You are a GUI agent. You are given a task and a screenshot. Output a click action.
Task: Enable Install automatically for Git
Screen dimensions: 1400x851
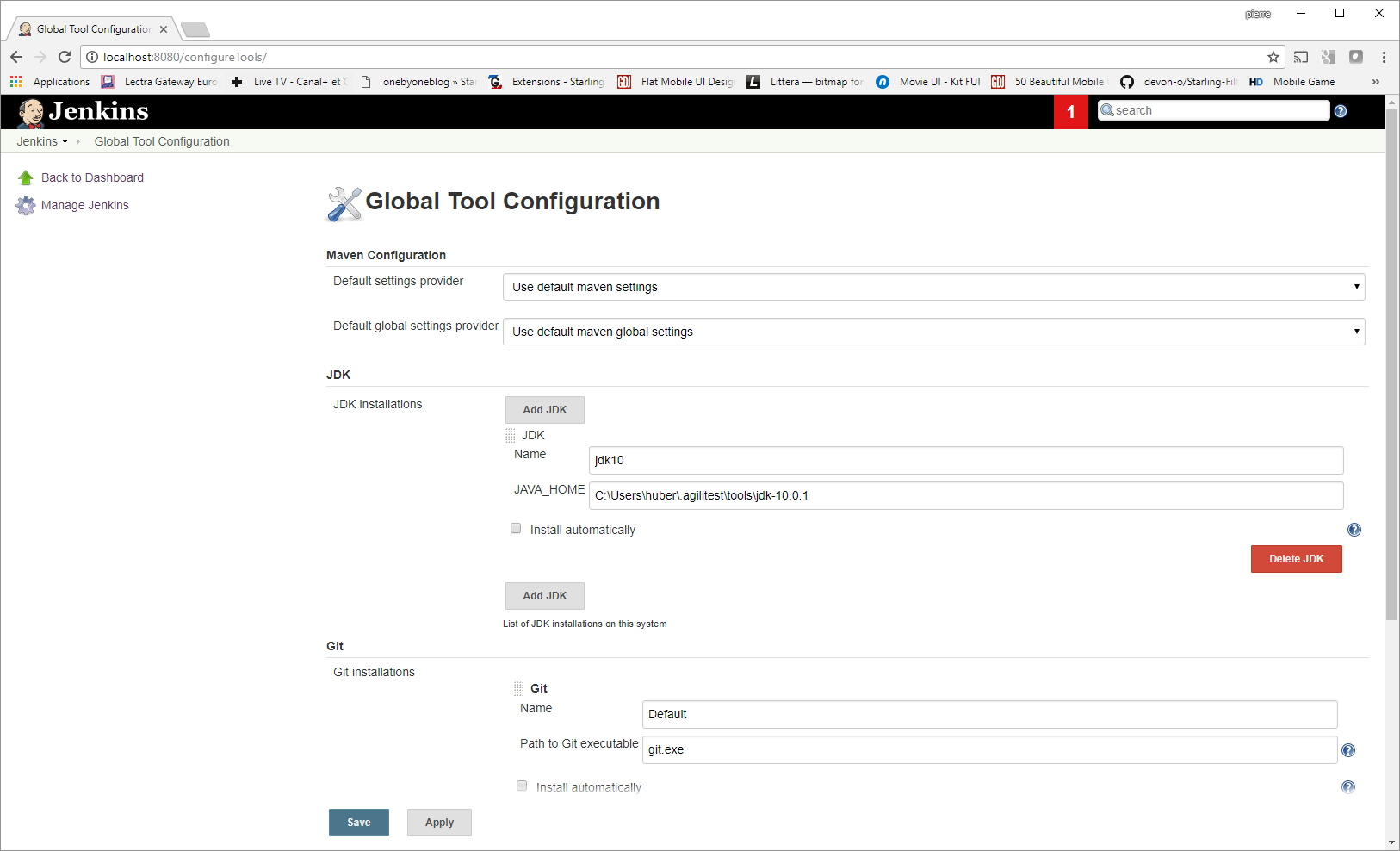click(522, 786)
